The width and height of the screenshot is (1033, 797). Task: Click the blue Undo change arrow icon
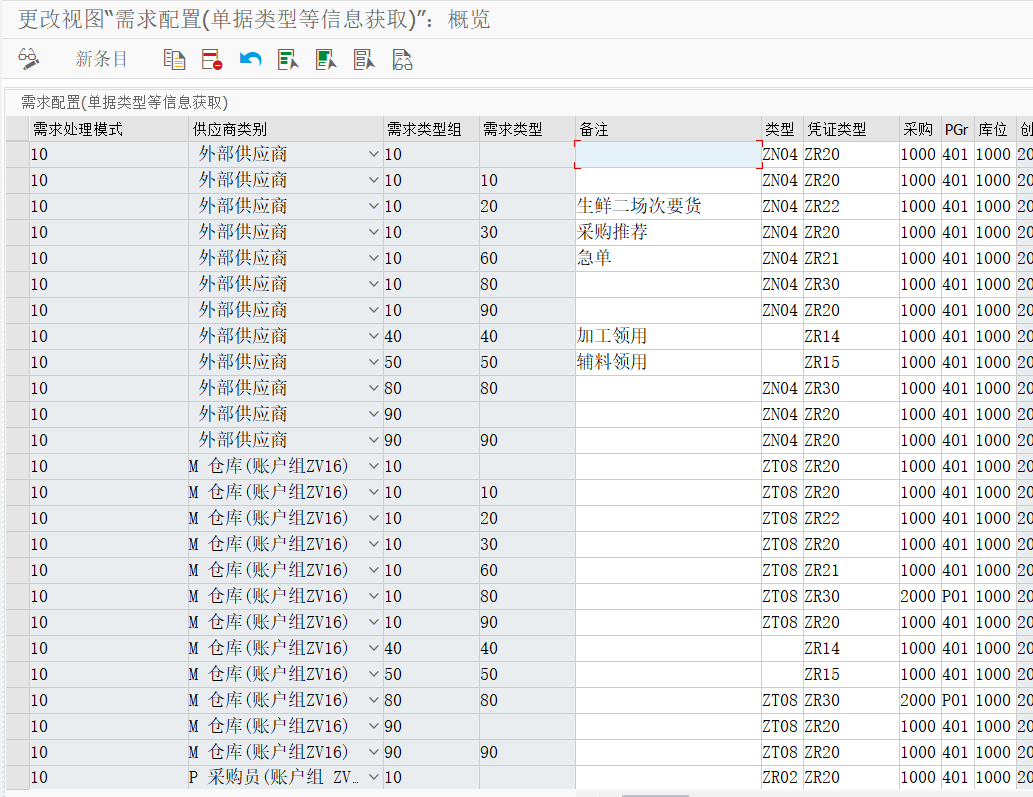250,59
